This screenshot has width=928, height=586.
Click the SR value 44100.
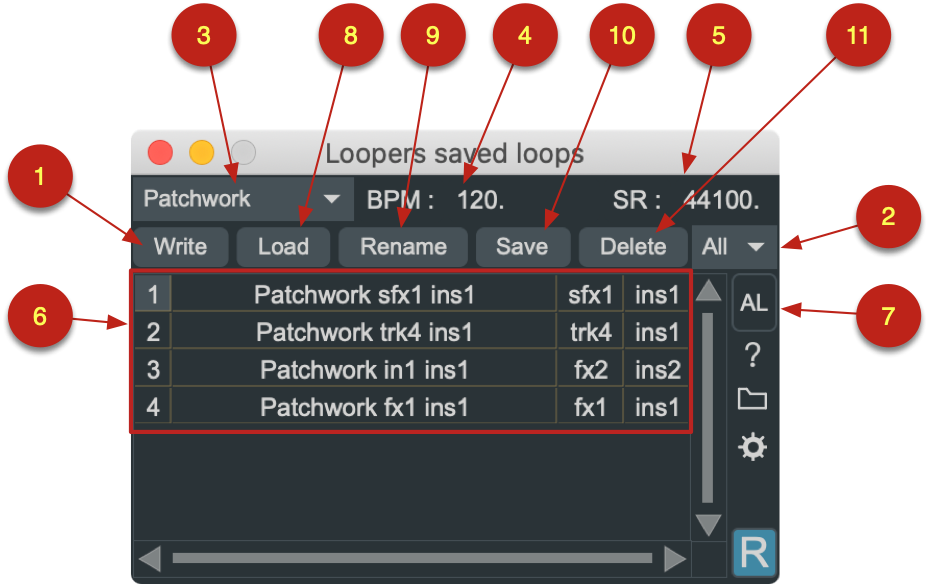click(x=721, y=200)
